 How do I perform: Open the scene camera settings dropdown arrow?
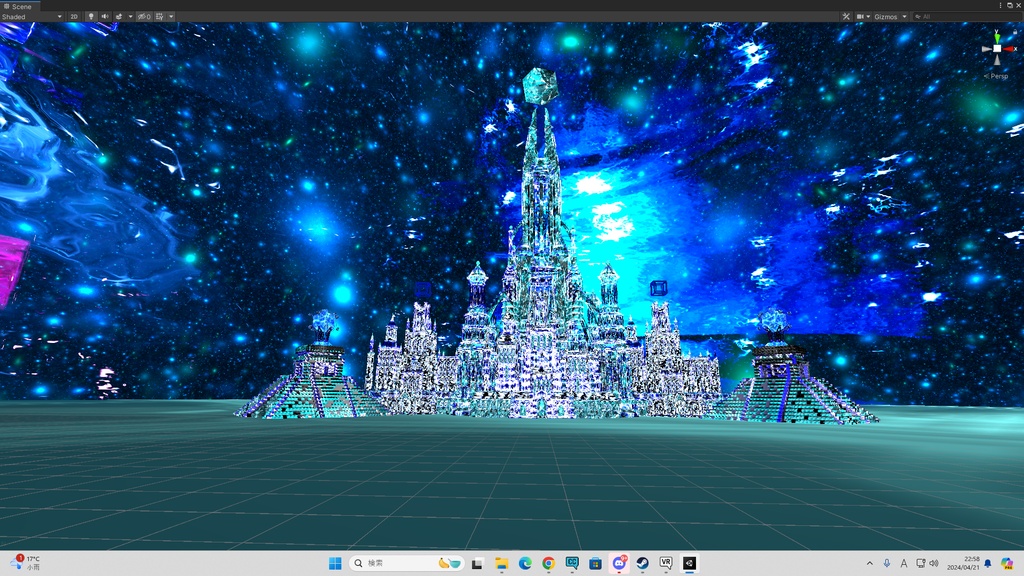point(869,16)
